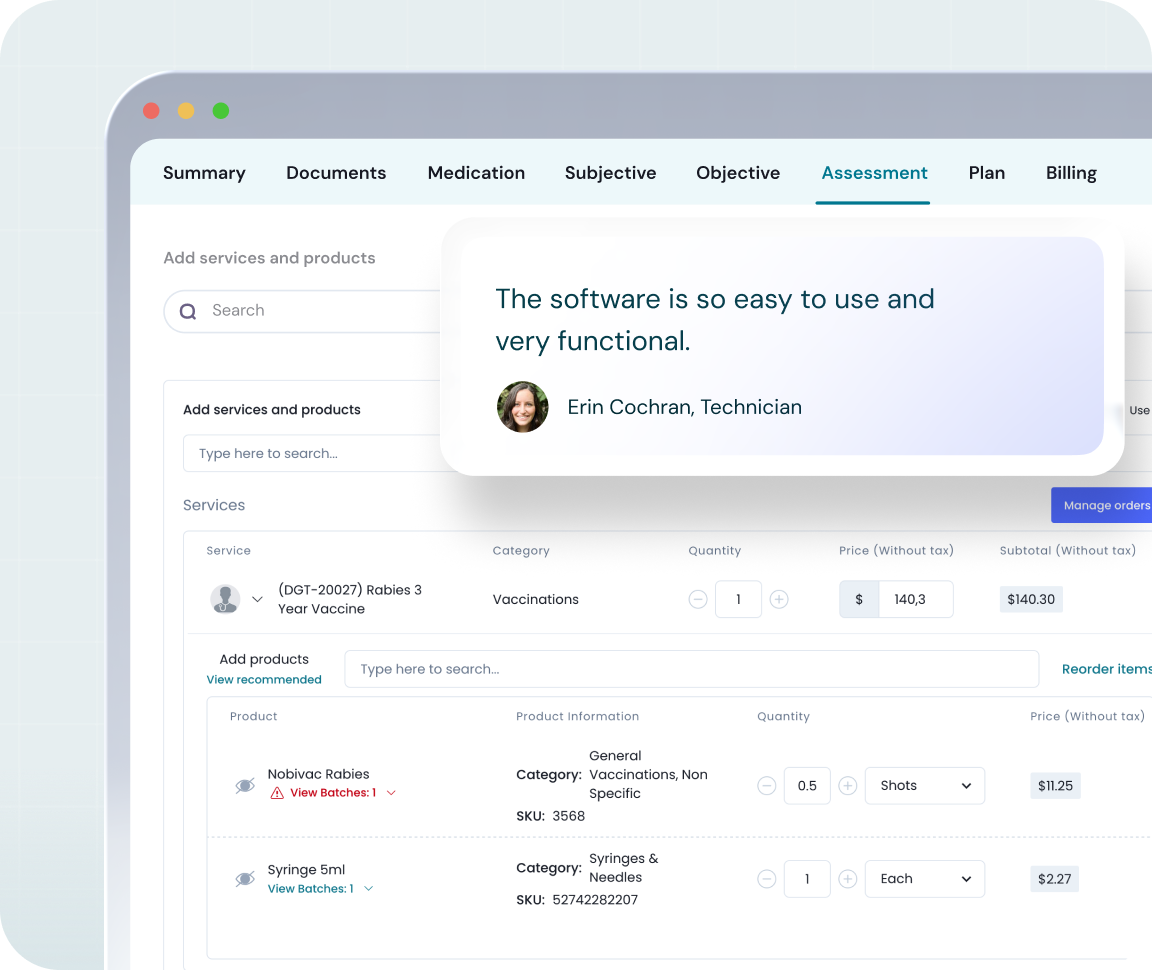Click the Vaccinations category cell

(536, 600)
